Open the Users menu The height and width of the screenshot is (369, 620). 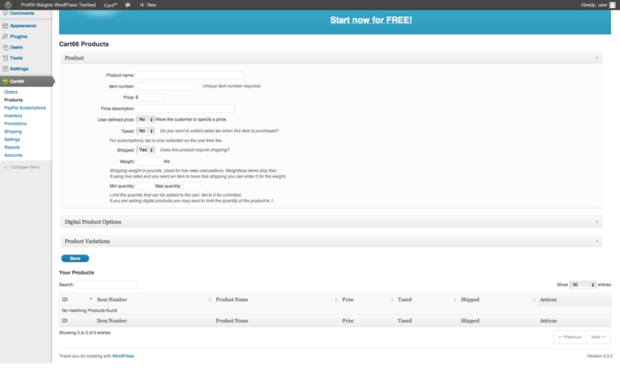16,47
